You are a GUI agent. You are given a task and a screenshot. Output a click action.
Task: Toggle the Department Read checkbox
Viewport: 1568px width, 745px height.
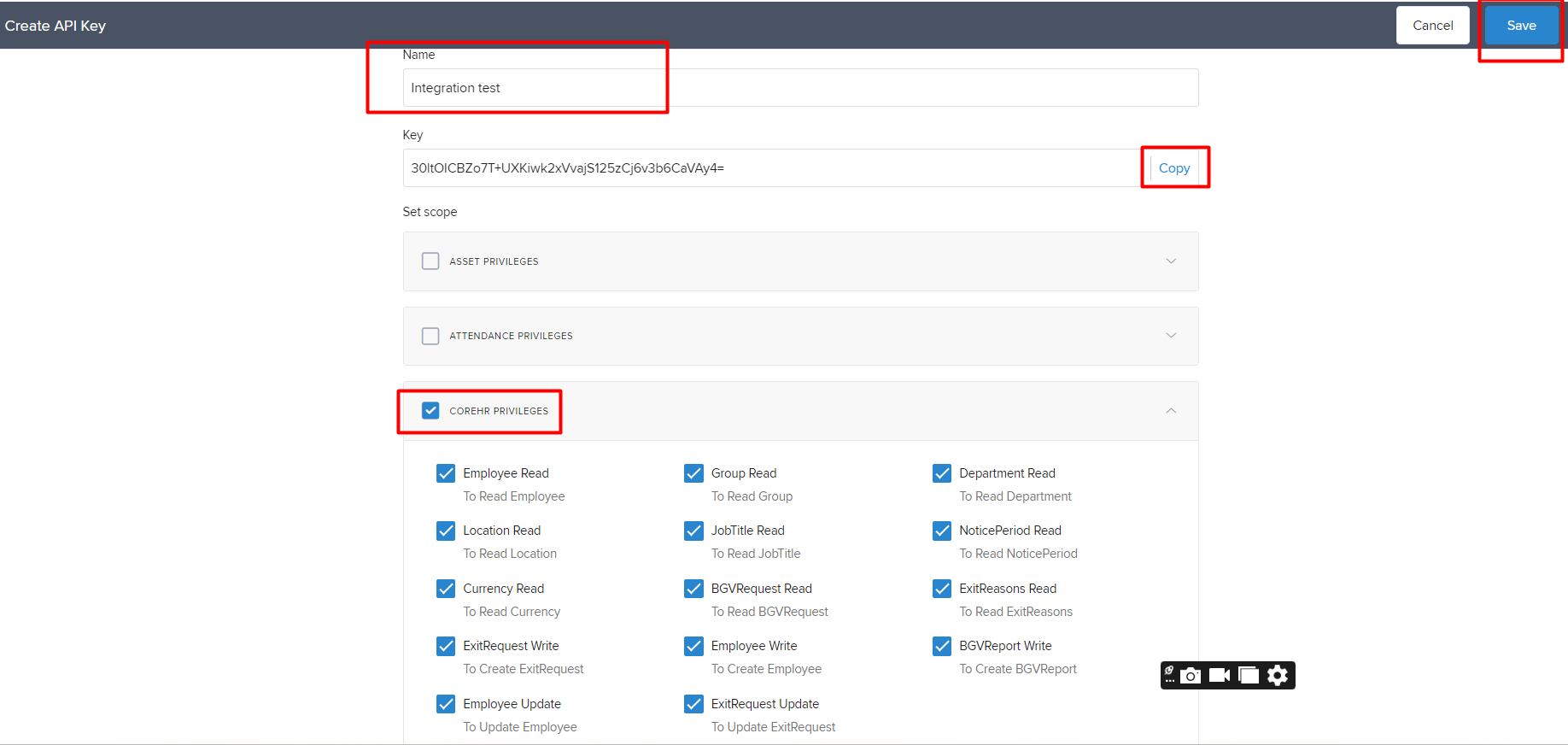tap(942, 473)
